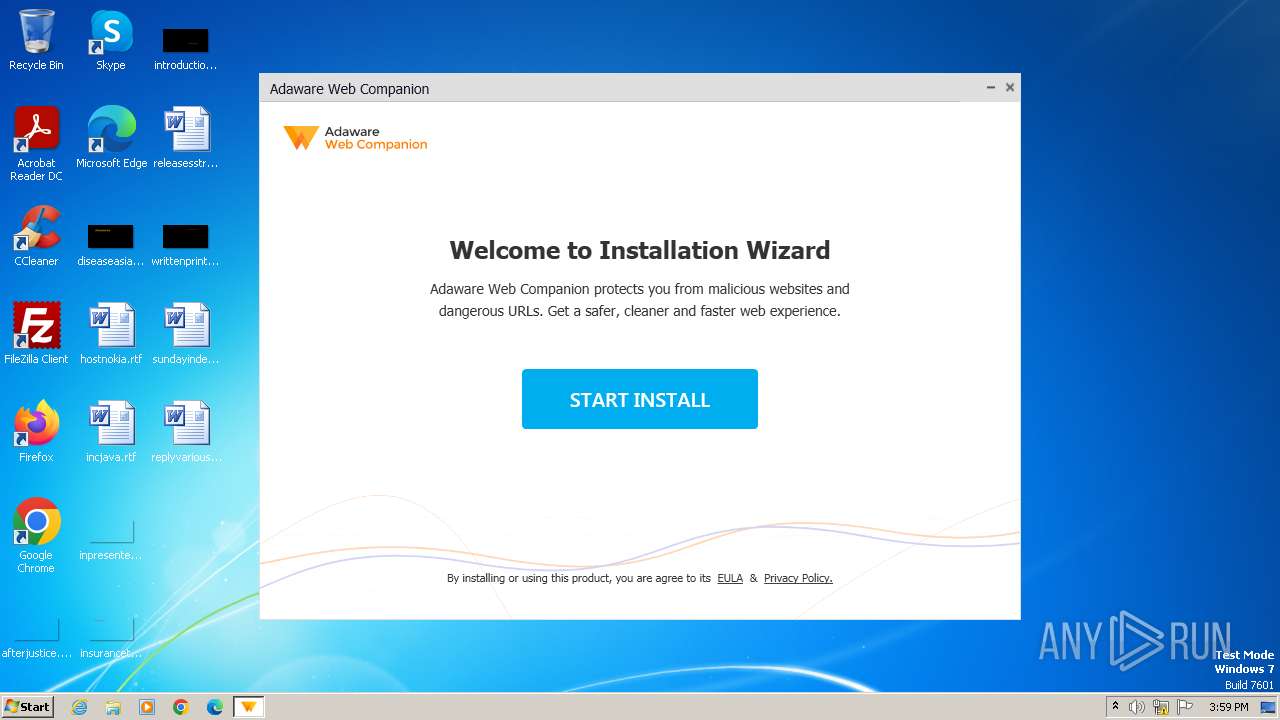The width and height of the screenshot is (1280, 720).
Task: Select the Recycle Bin desktop icon
Action: pos(36,40)
